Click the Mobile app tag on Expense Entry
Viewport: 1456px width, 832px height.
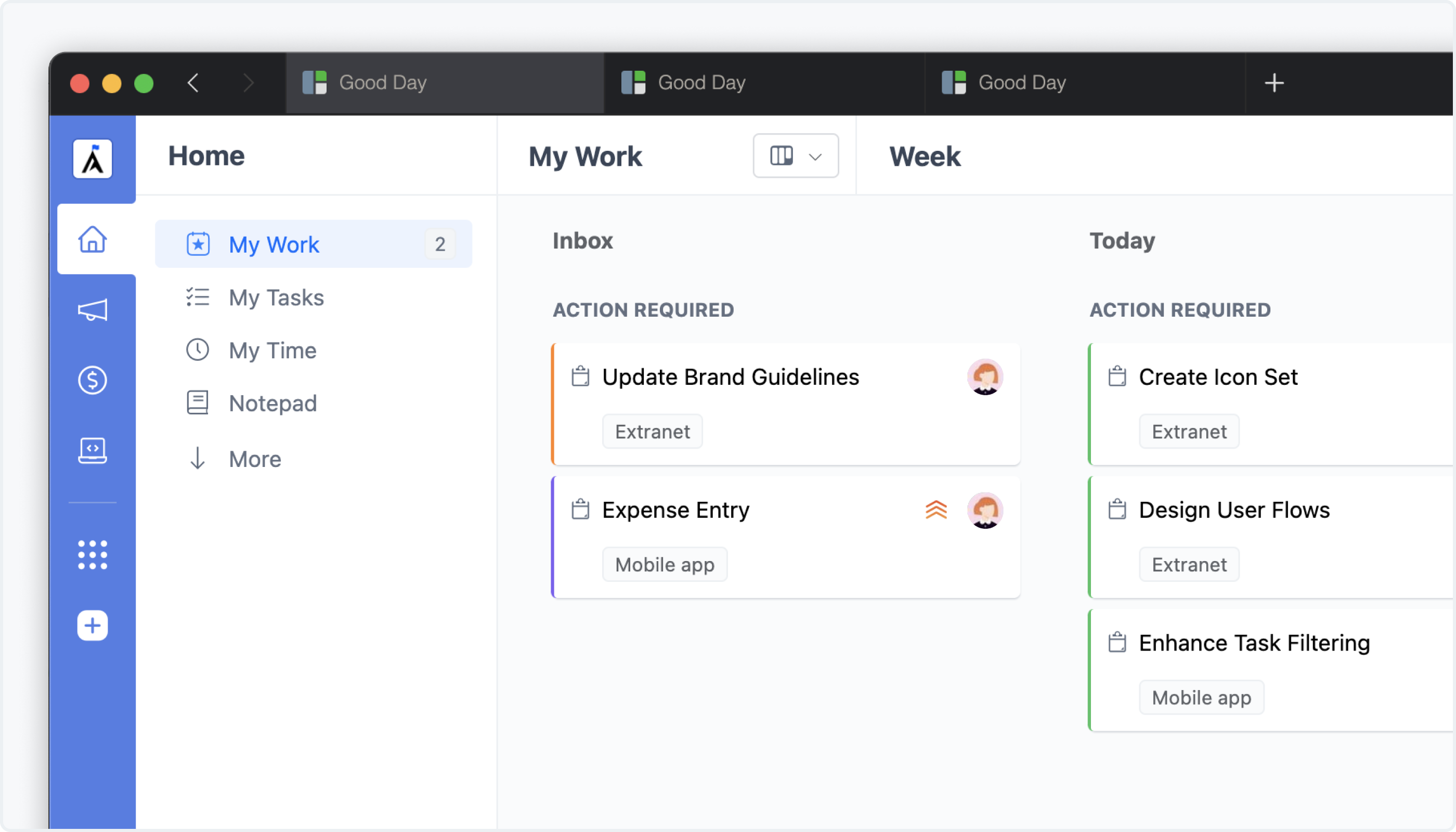[x=664, y=565]
